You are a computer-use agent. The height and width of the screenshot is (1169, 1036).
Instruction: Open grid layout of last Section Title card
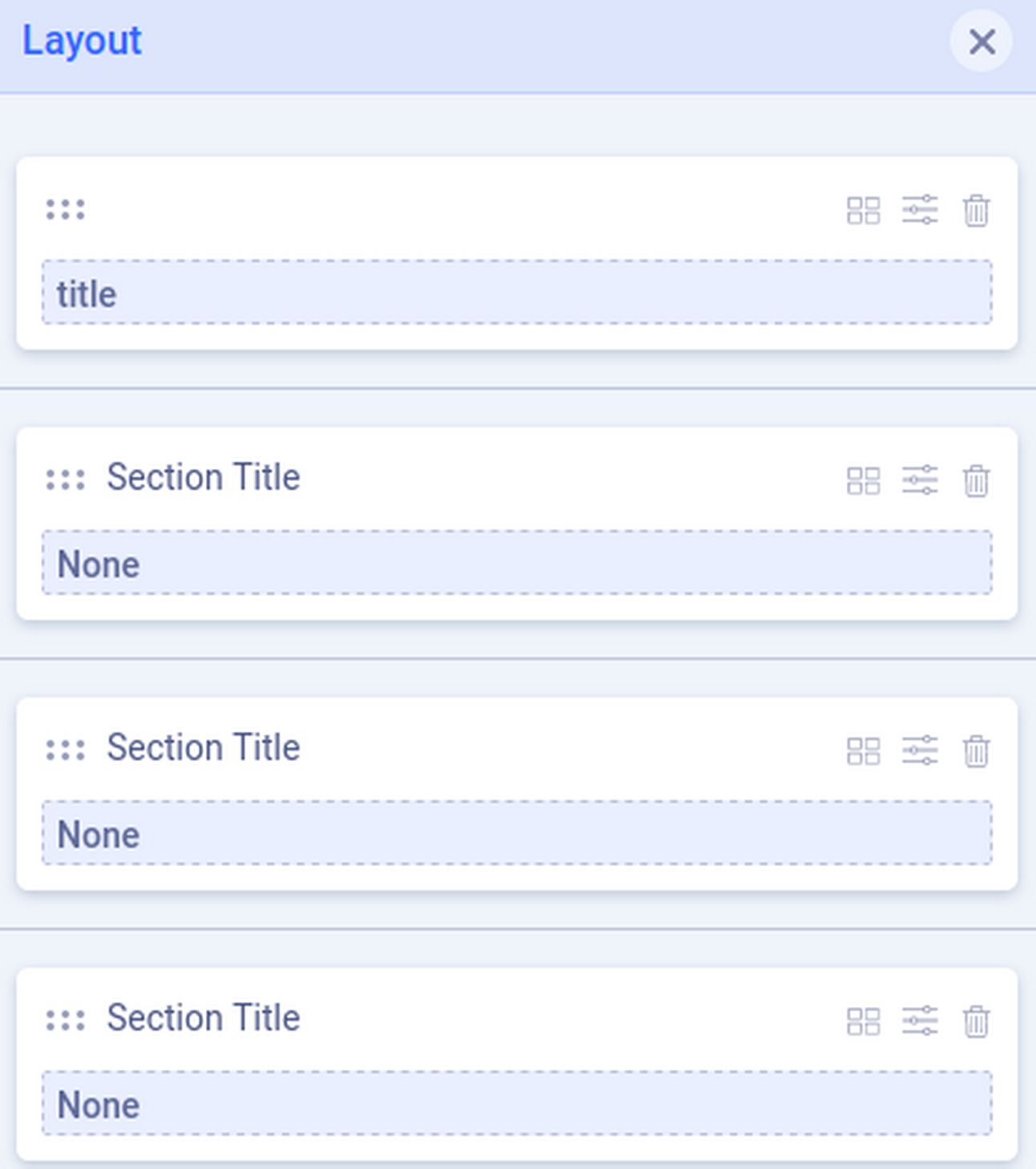pos(864,1021)
